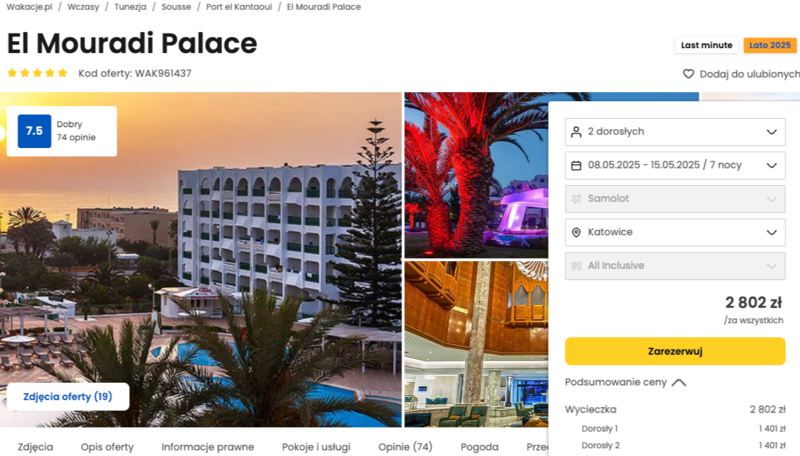Switch to the Opis oferty tab
This screenshot has width=800, height=456.
click(x=107, y=447)
